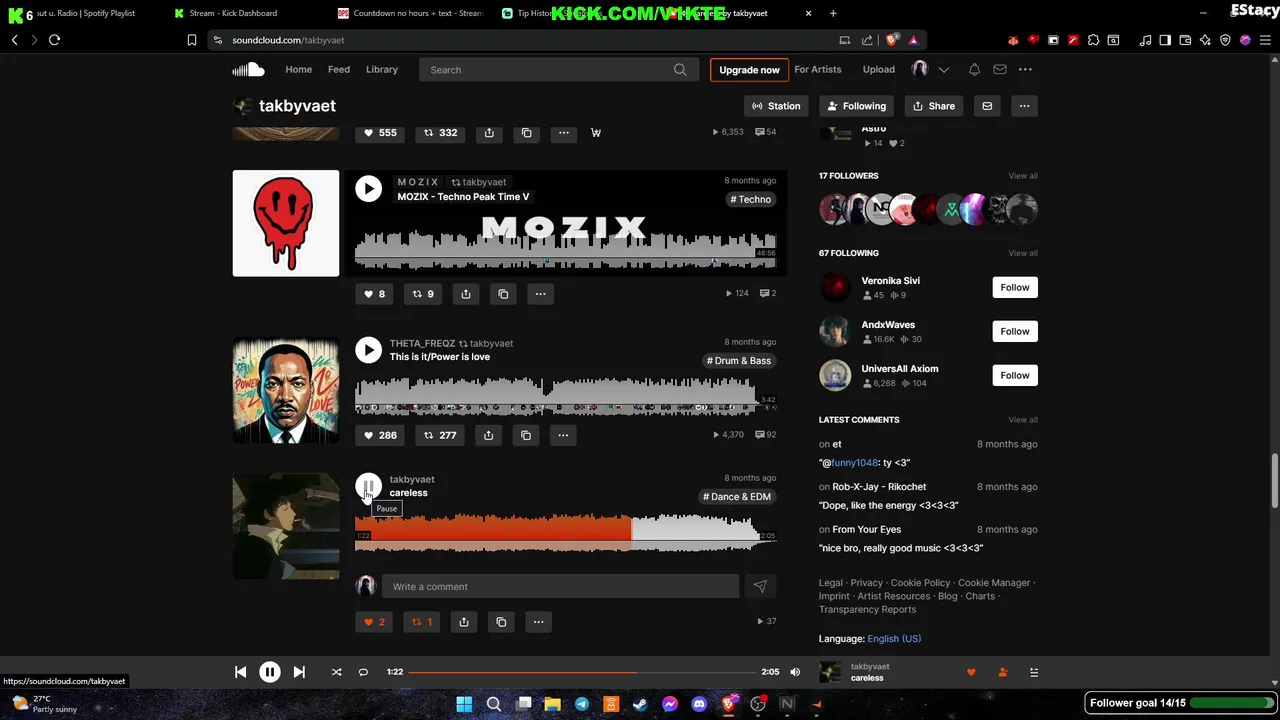Open messages envelope icon in header
The height and width of the screenshot is (720, 1280).
click(x=999, y=69)
